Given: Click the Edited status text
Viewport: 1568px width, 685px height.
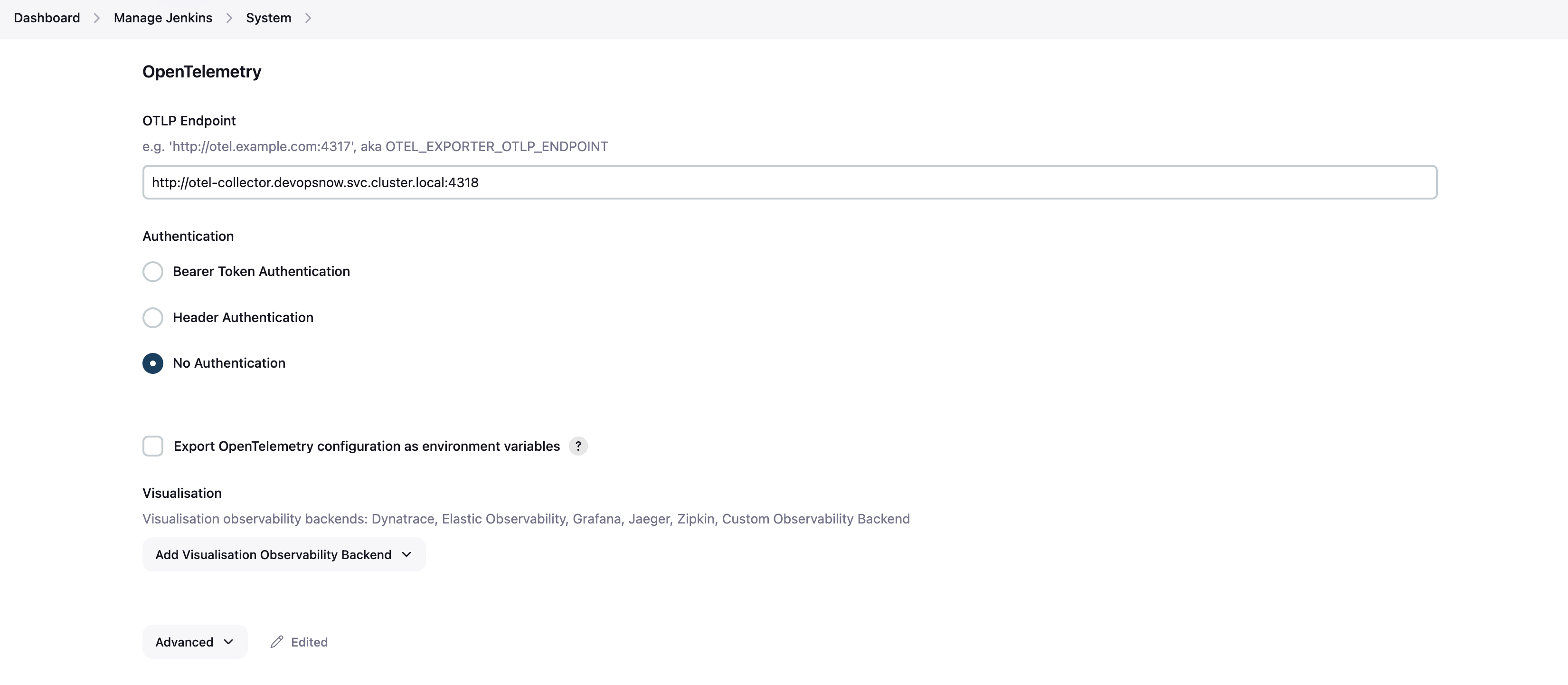Looking at the screenshot, I should [309, 642].
